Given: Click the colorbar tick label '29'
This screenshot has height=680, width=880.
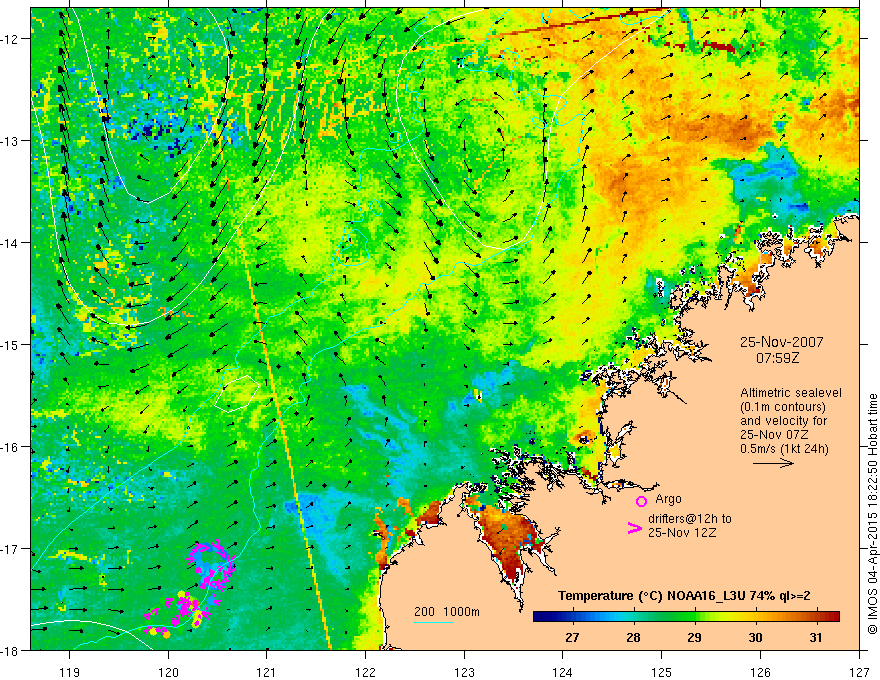Looking at the screenshot, I should click(x=694, y=638).
